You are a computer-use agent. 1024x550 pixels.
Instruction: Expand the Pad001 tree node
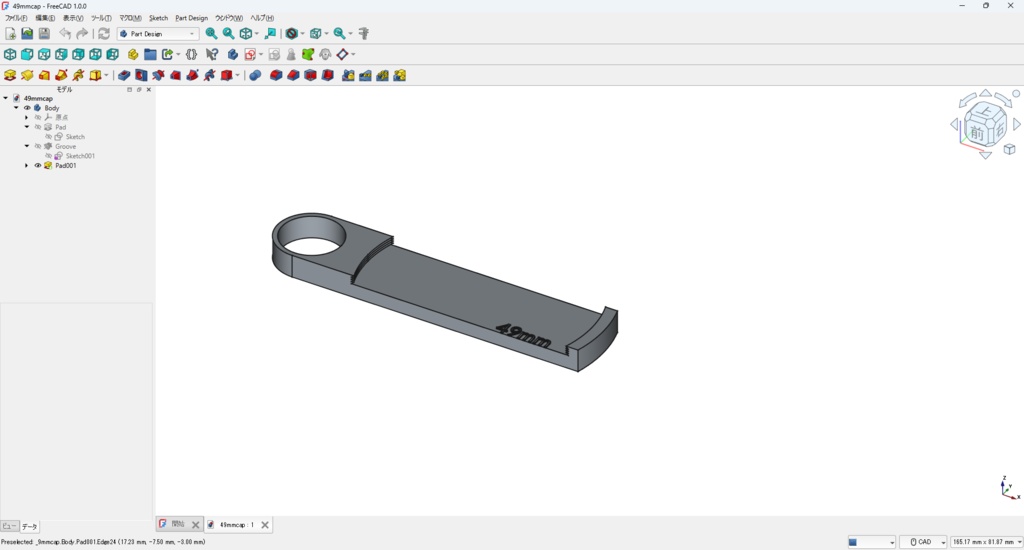pos(27,165)
